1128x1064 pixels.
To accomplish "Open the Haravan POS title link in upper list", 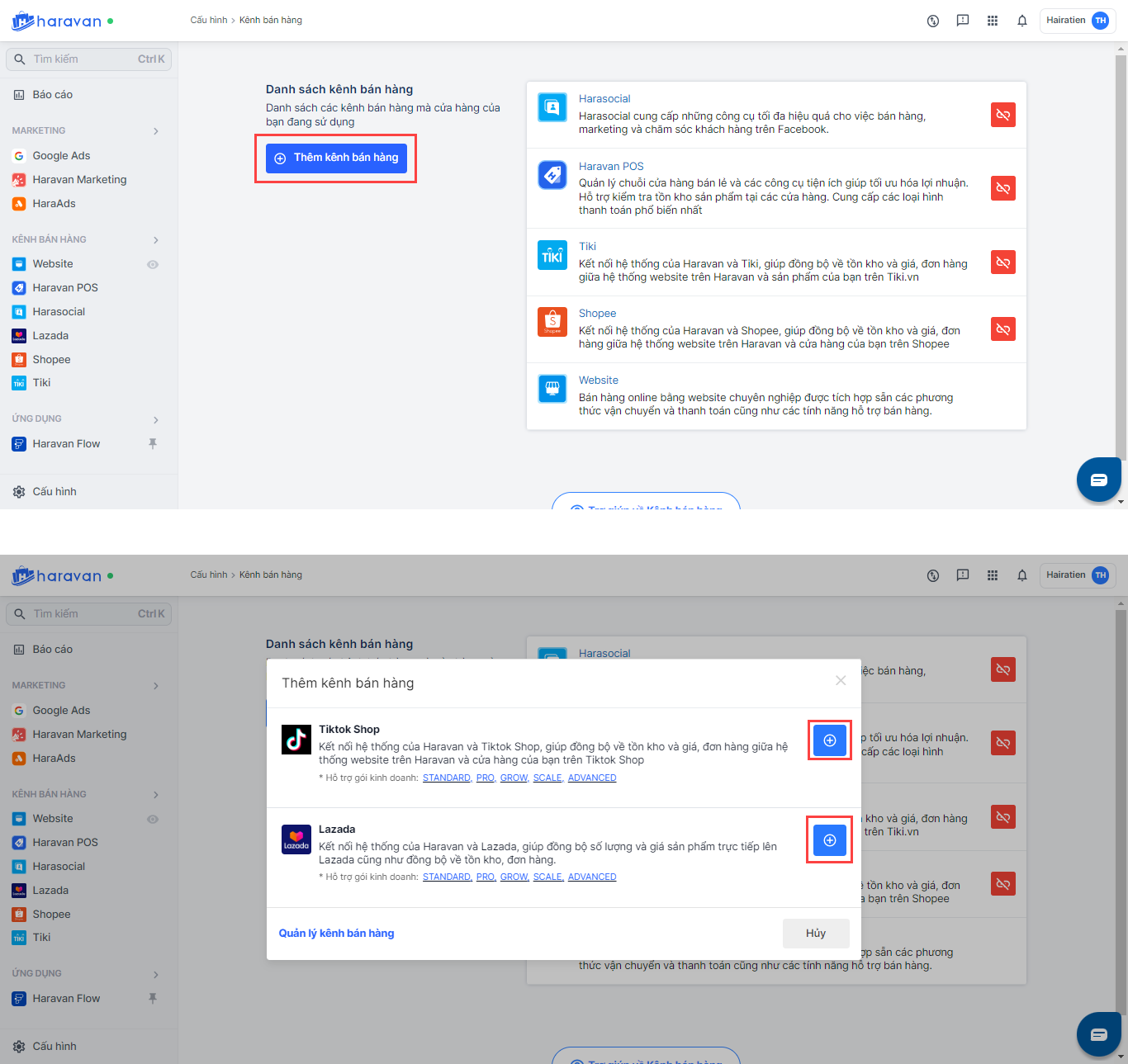I will point(611,167).
